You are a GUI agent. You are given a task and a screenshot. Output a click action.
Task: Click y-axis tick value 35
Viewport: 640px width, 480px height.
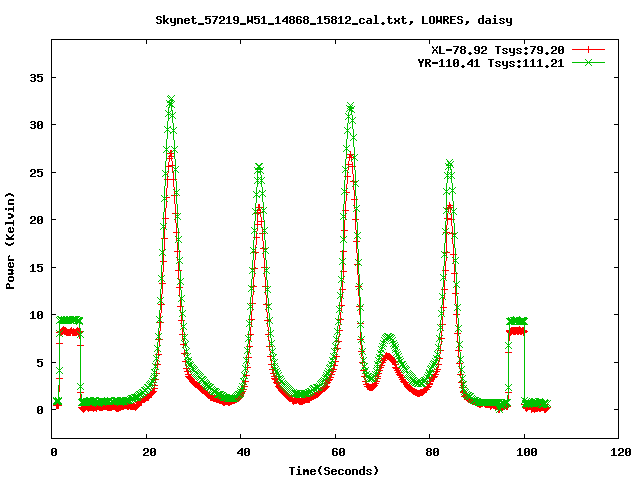pyautogui.click(x=36, y=78)
